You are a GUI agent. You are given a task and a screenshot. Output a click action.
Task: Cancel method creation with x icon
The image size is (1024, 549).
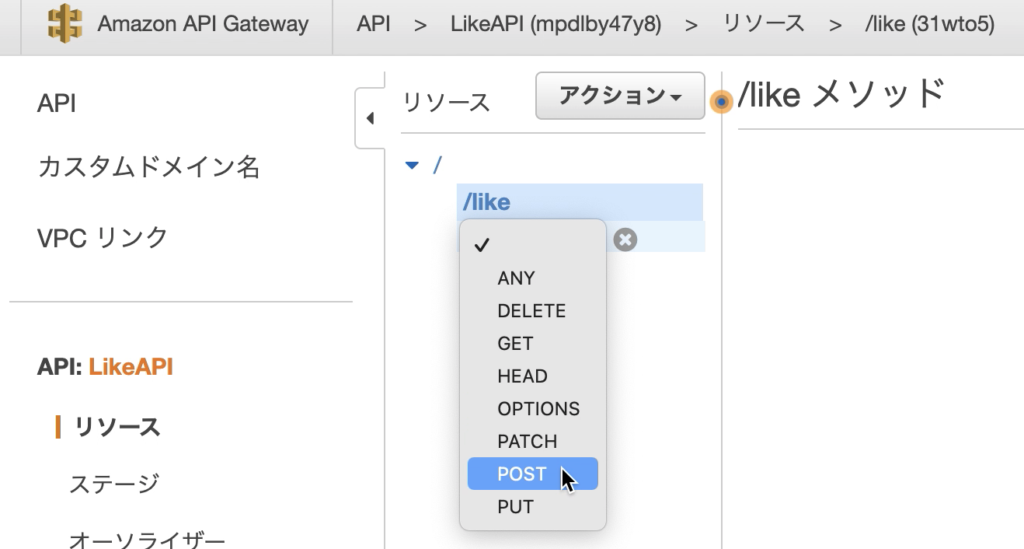point(625,240)
